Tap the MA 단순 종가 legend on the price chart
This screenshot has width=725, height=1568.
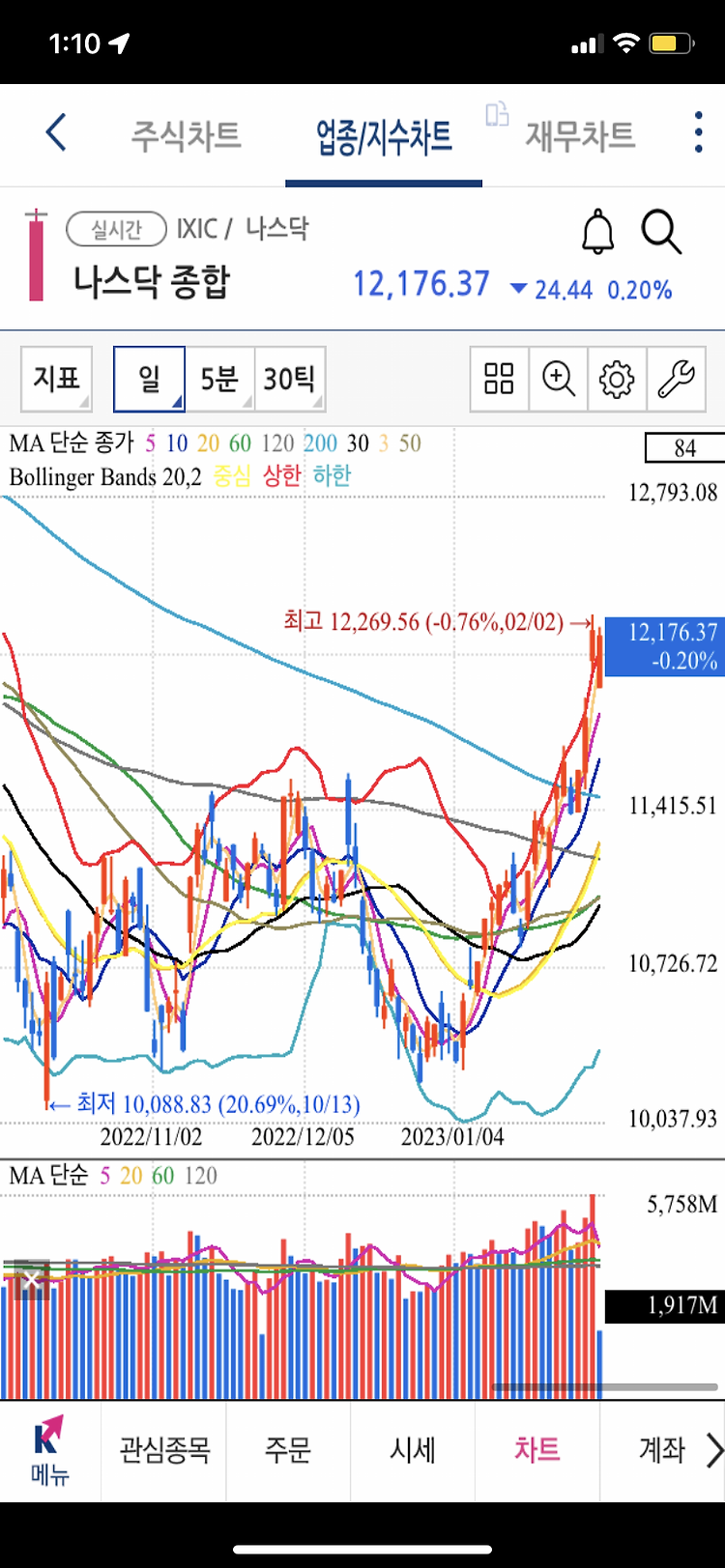(72, 443)
